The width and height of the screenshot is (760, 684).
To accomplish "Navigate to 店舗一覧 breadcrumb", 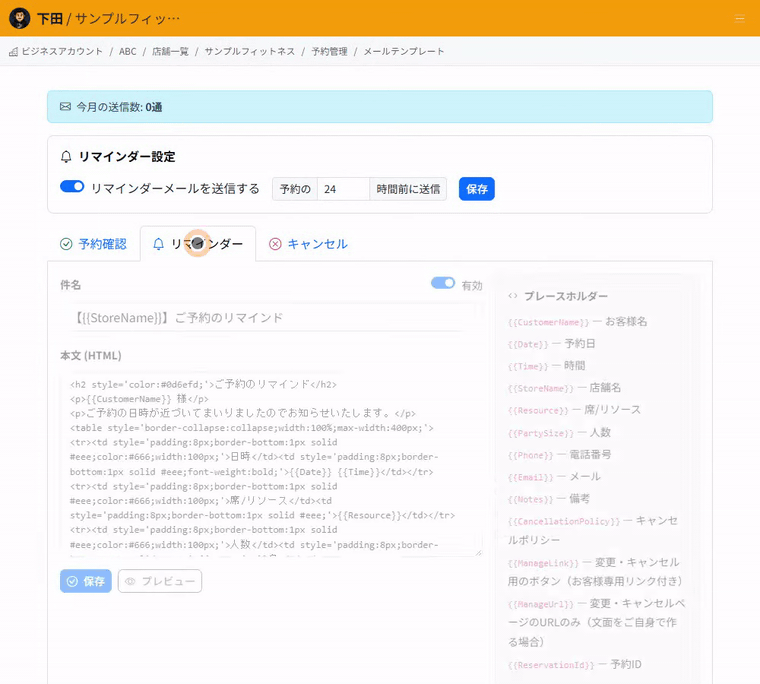I will point(170,51).
